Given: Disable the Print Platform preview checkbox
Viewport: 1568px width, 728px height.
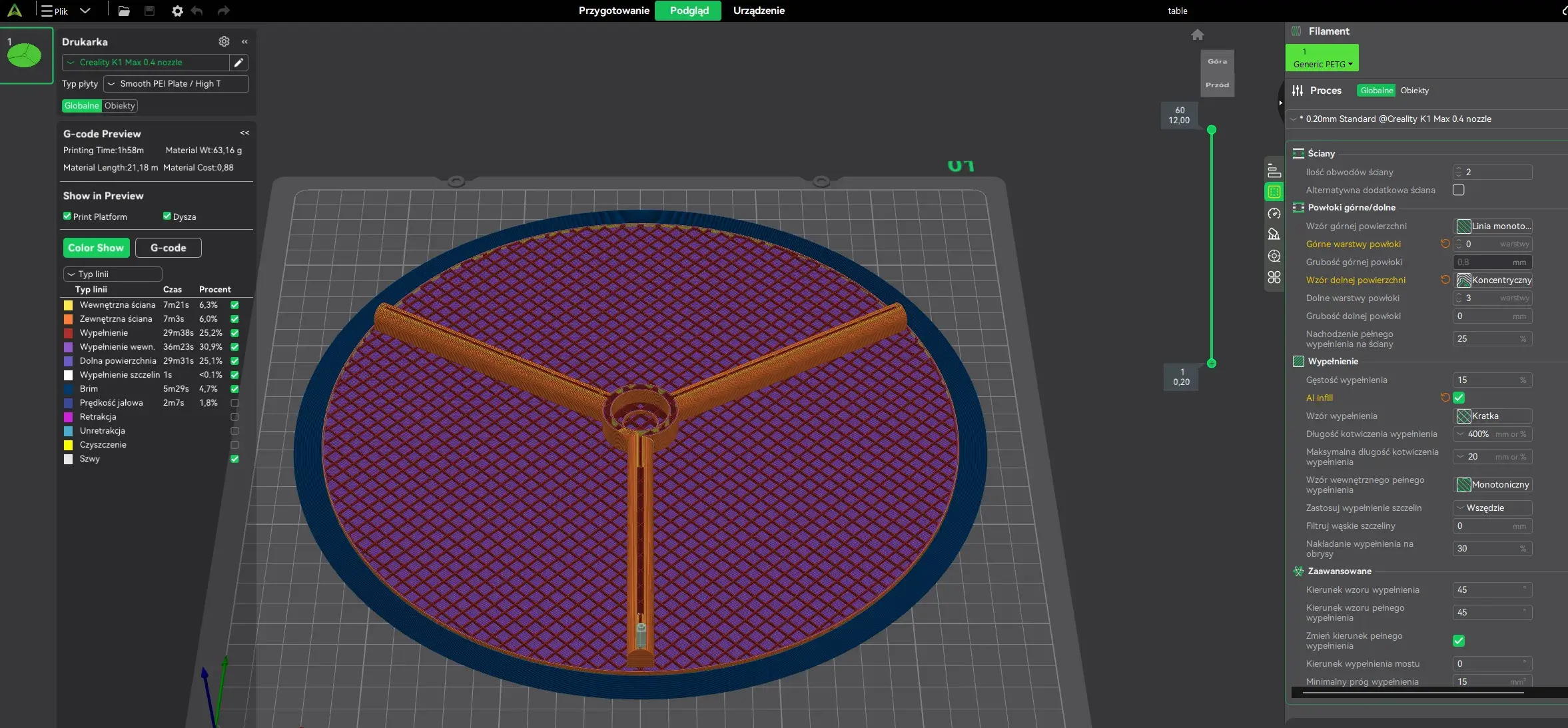Looking at the screenshot, I should pos(67,216).
